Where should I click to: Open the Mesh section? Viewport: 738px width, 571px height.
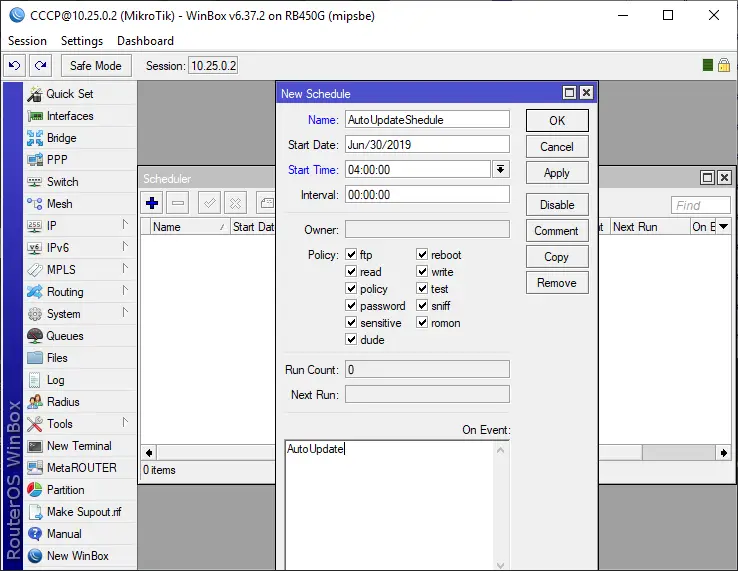[80, 204]
